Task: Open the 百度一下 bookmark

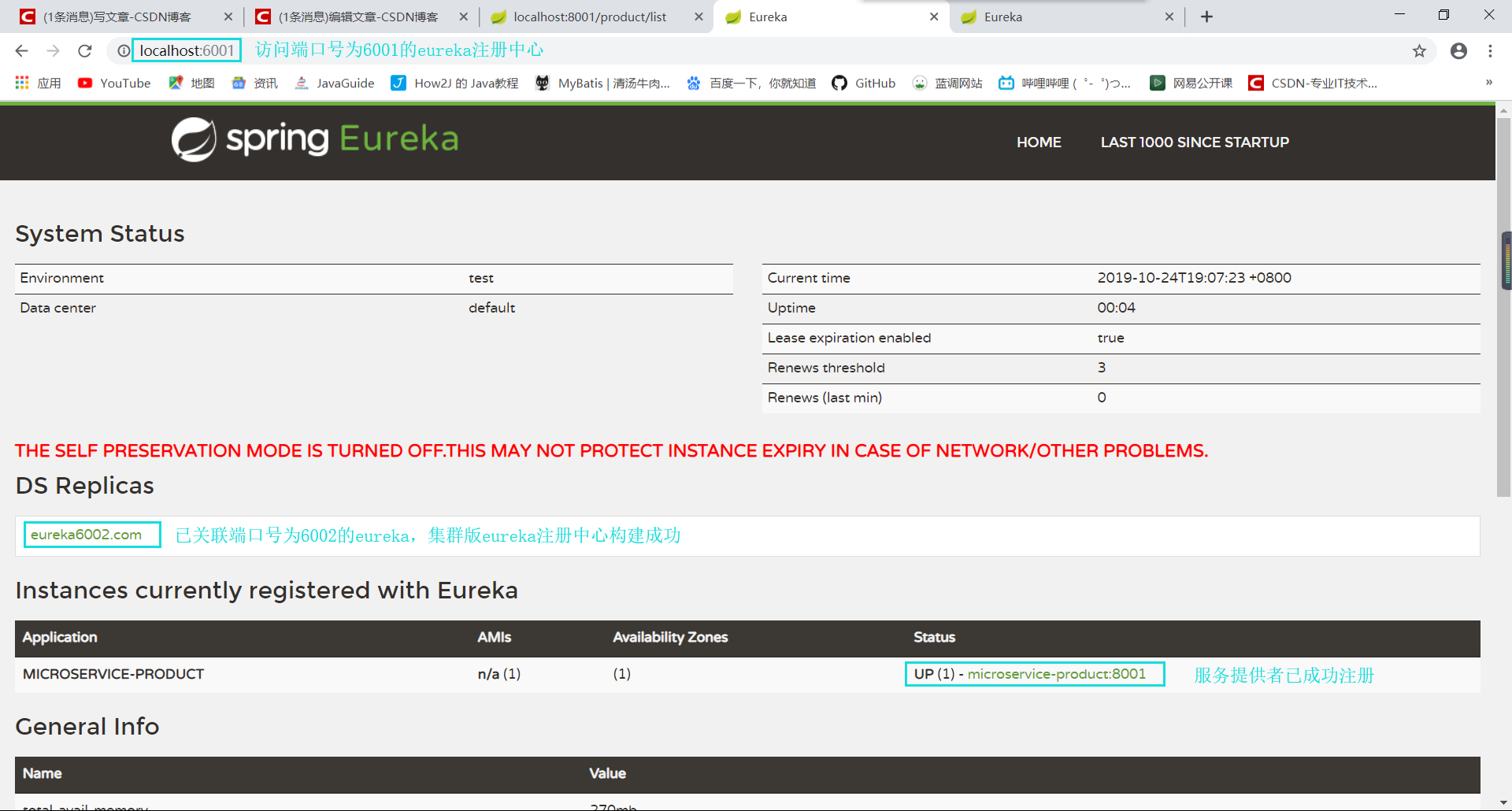Action: pos(751,83)
